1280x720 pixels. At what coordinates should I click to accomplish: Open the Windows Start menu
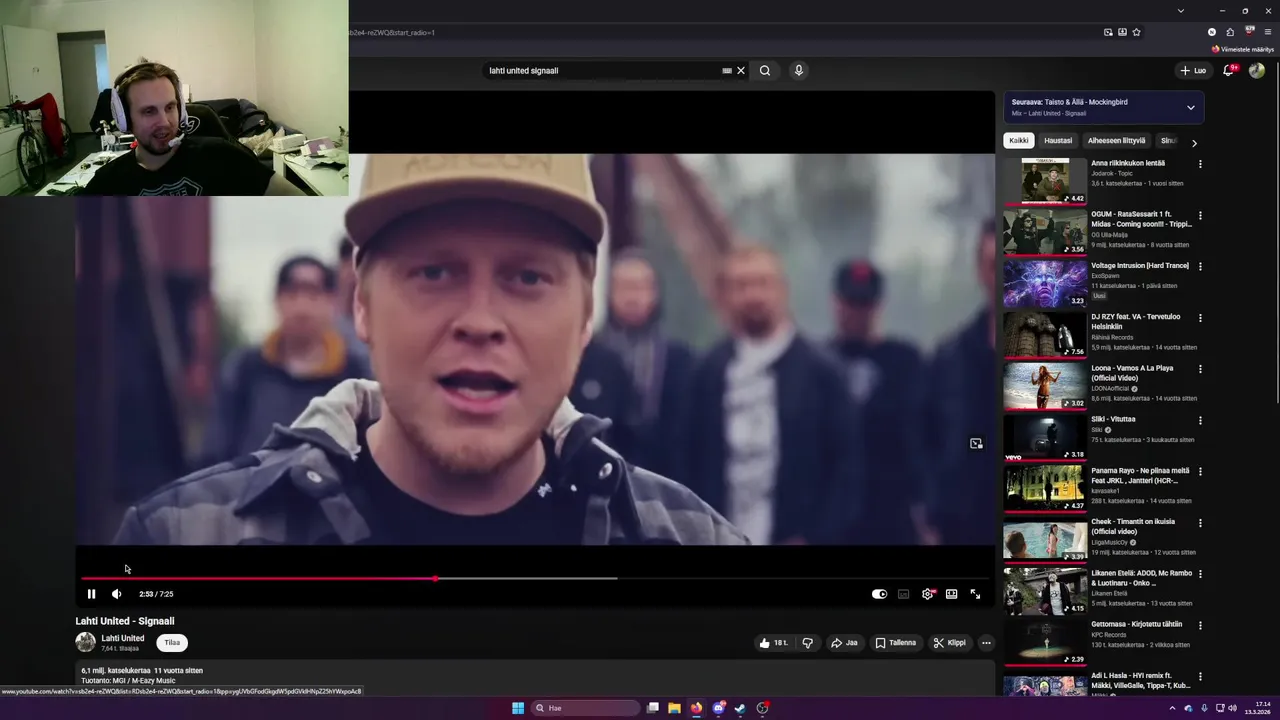pos(518,708)
